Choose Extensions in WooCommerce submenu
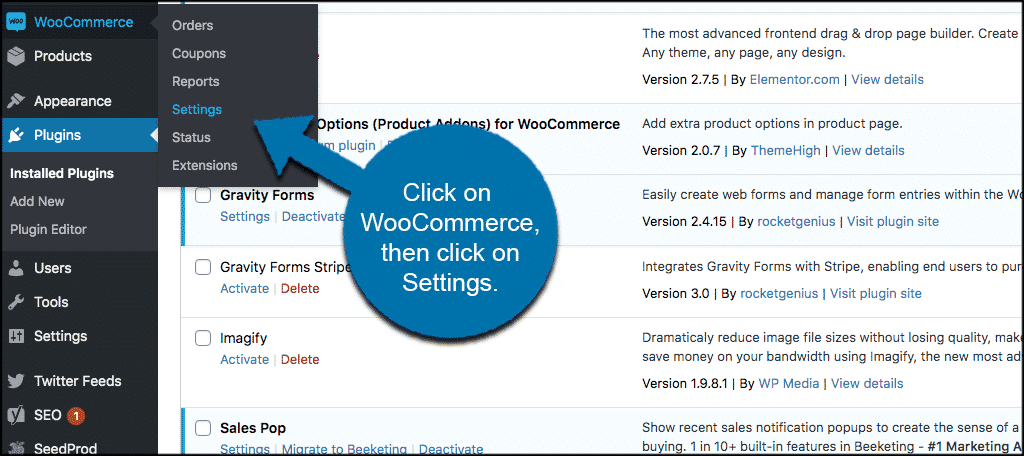 point(205,166)
